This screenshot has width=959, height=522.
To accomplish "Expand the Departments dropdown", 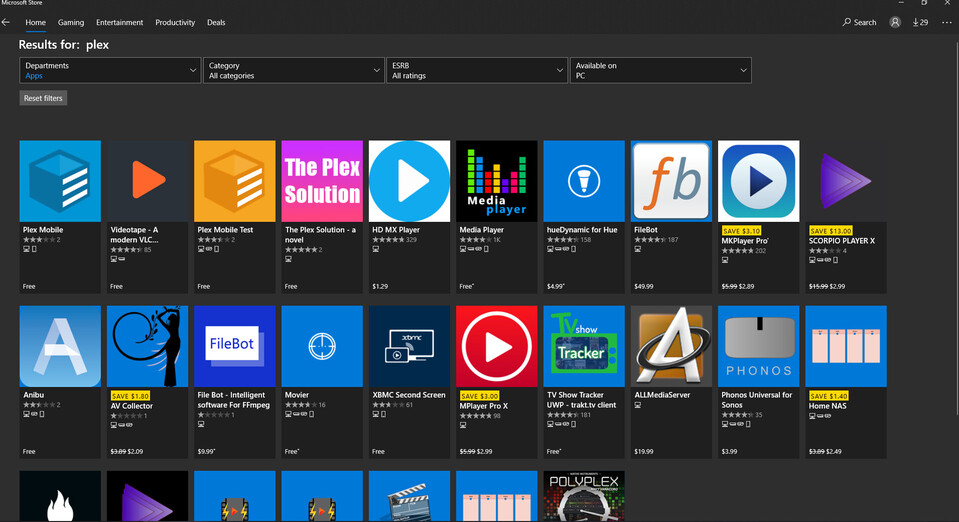I will click(x=110, y=70).
